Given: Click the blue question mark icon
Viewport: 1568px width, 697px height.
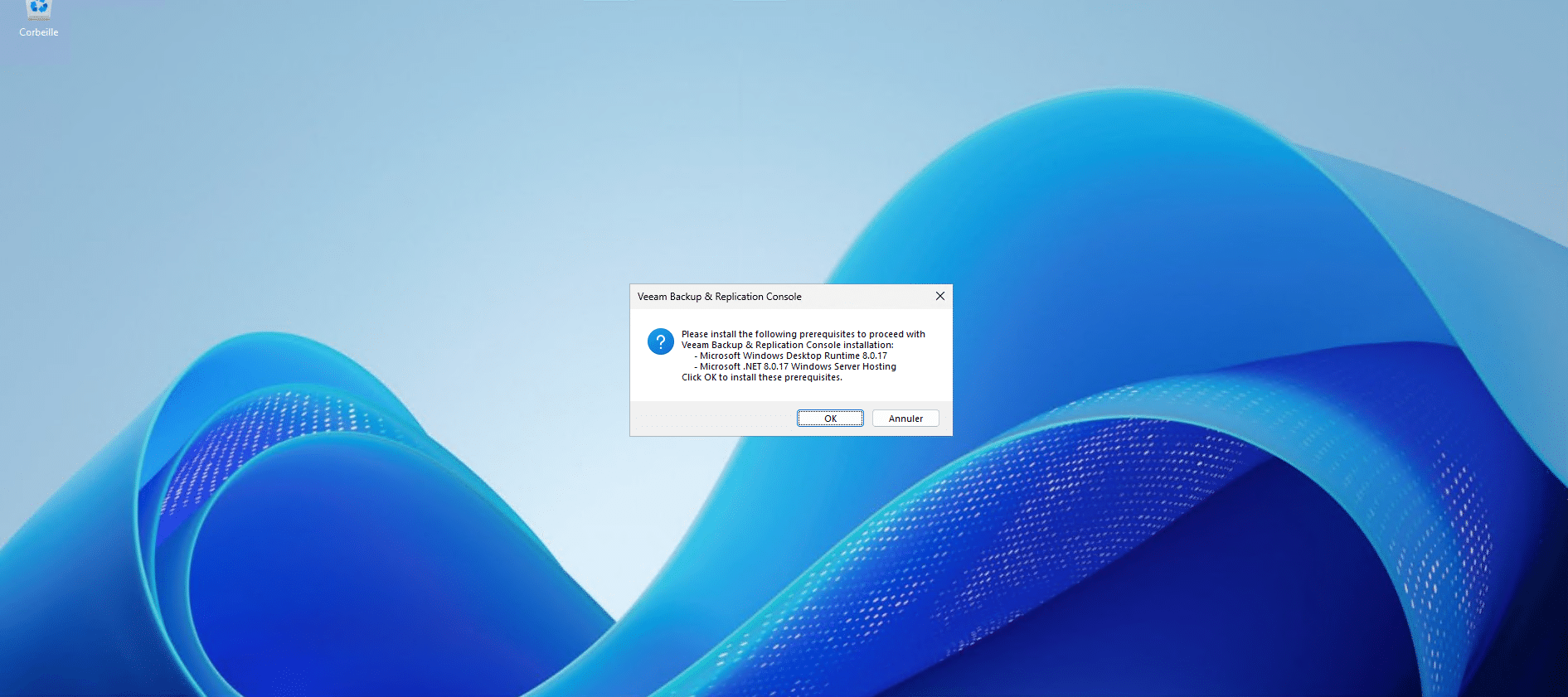Looking at the screenshot, I should pyautogui.click(x=660, y=341).
